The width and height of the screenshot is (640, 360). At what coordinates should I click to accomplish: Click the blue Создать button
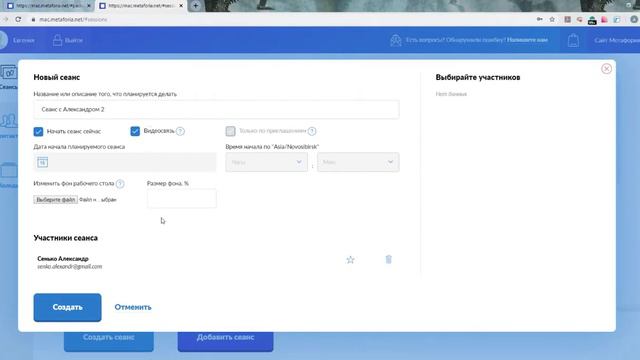coord(67,307)
